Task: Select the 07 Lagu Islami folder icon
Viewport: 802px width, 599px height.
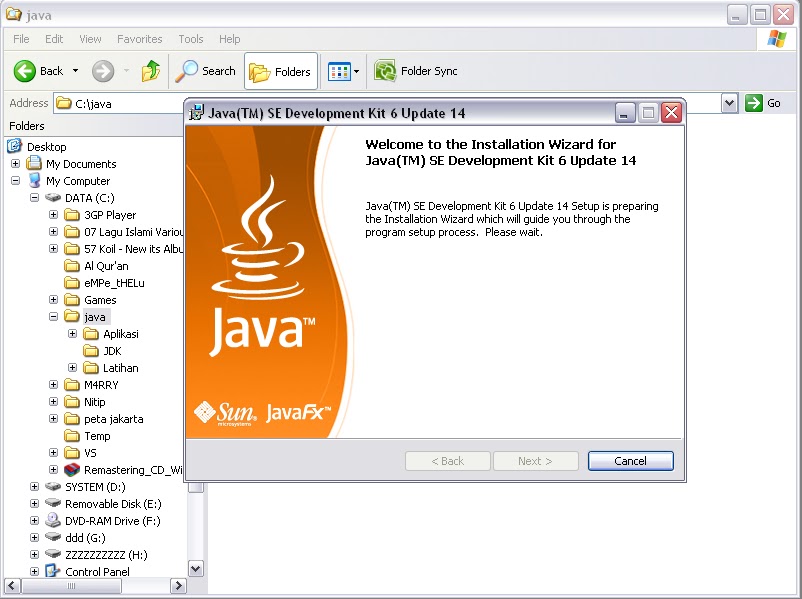Action: pos(72,232)
